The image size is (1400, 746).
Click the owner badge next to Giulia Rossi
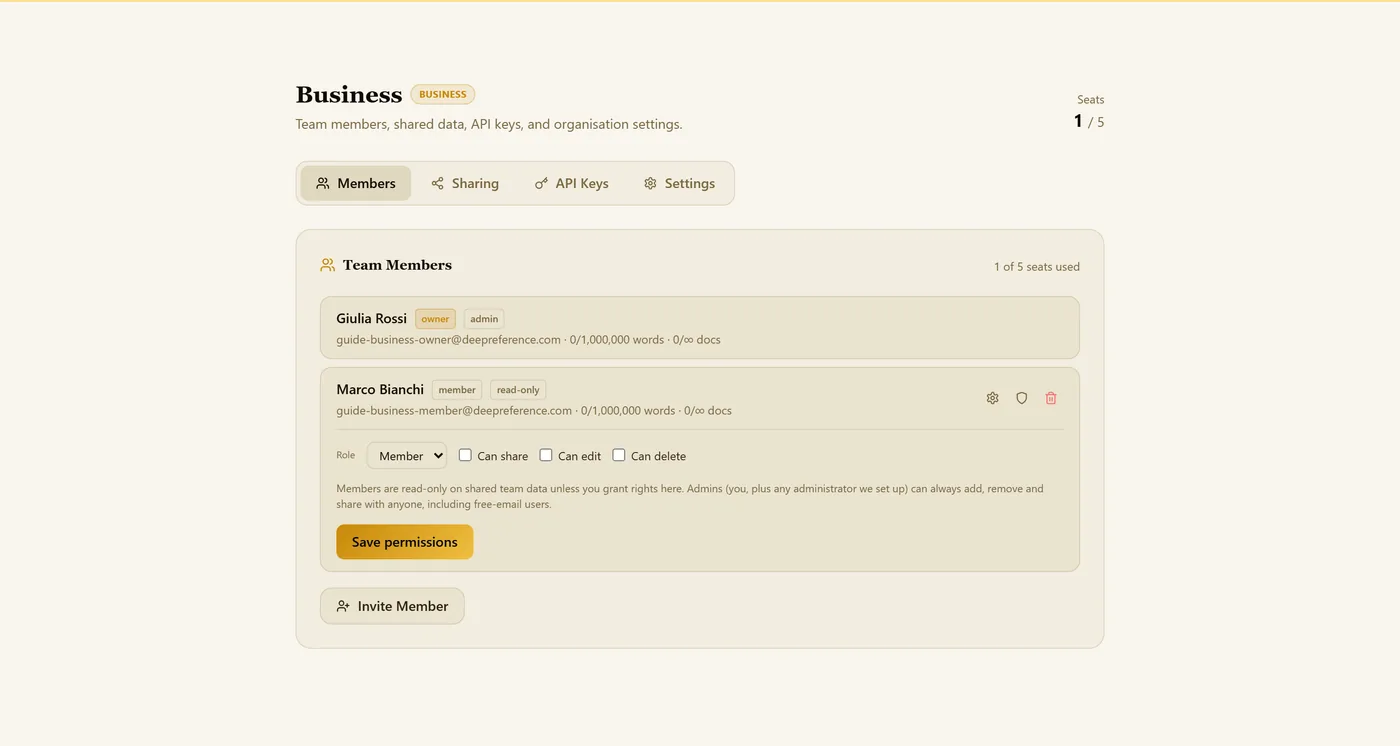435,319
